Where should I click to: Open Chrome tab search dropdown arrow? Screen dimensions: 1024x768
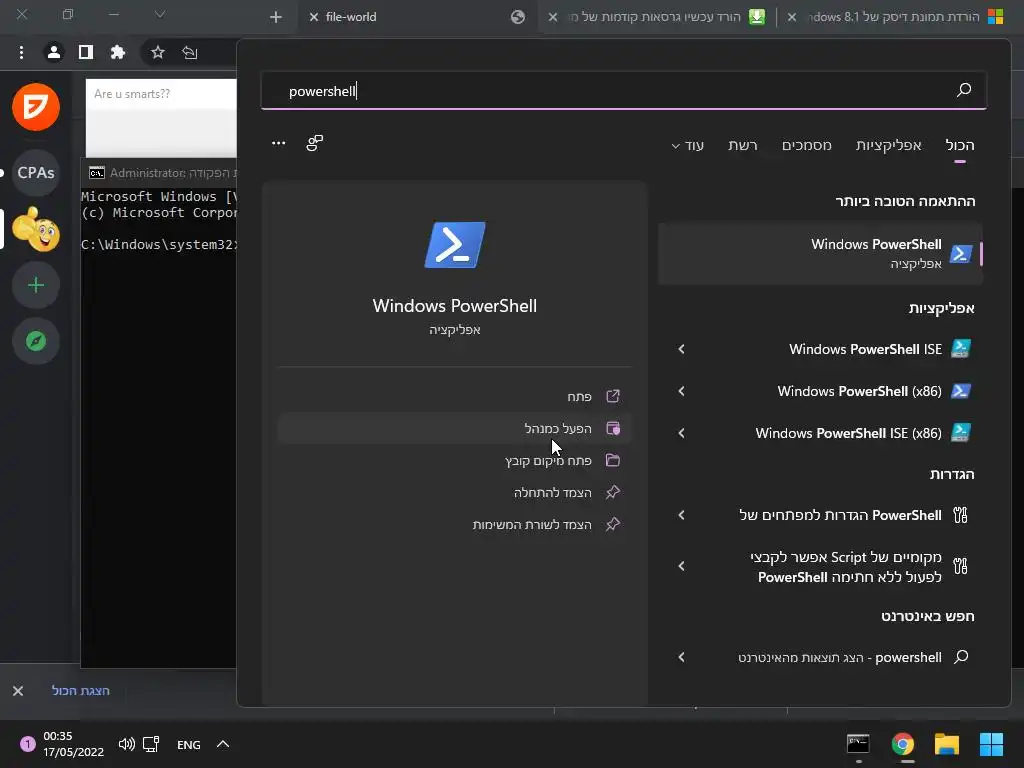point(159,14)
